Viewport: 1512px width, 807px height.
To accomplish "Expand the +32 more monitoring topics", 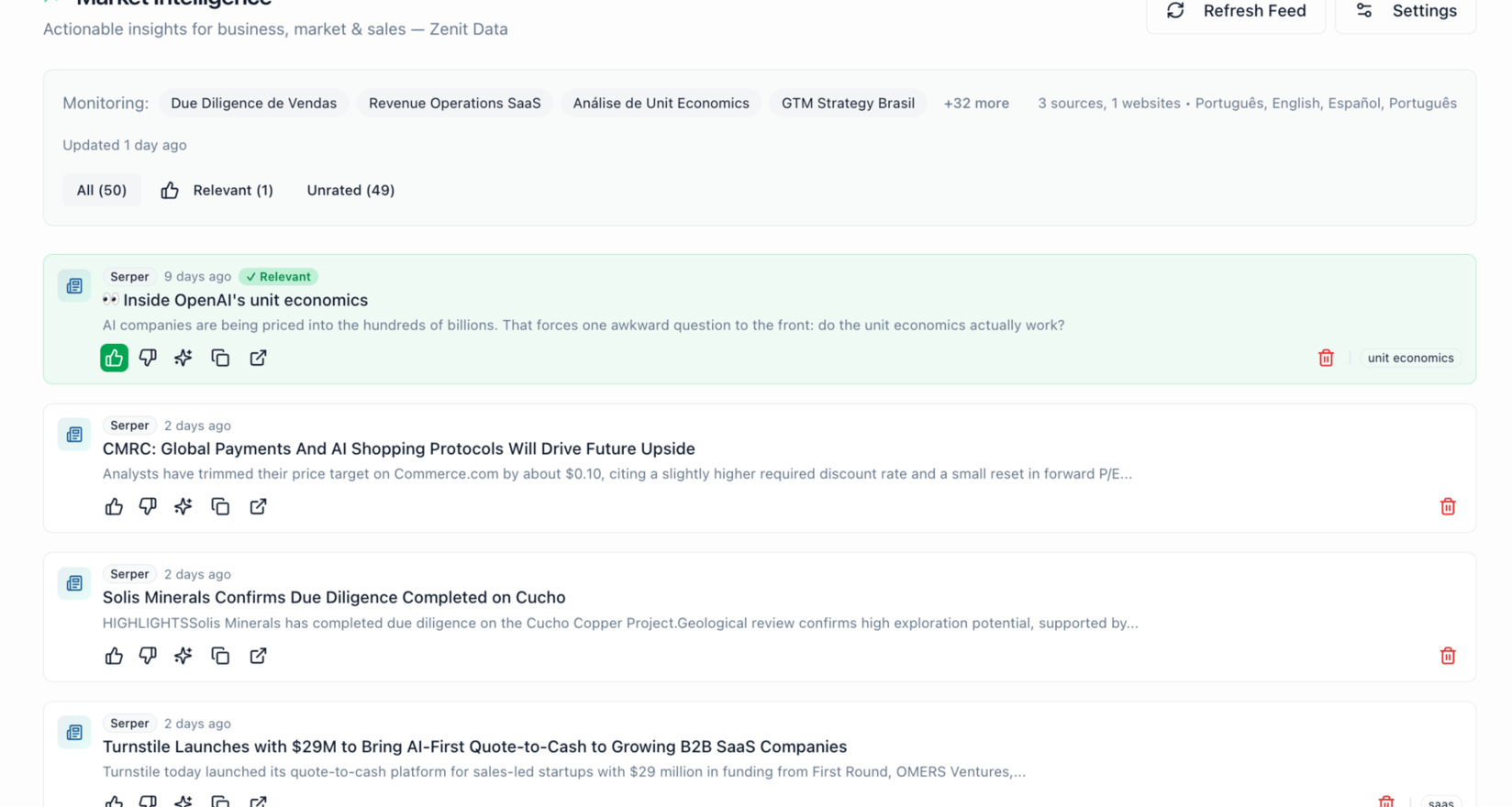I will point(976,103).
